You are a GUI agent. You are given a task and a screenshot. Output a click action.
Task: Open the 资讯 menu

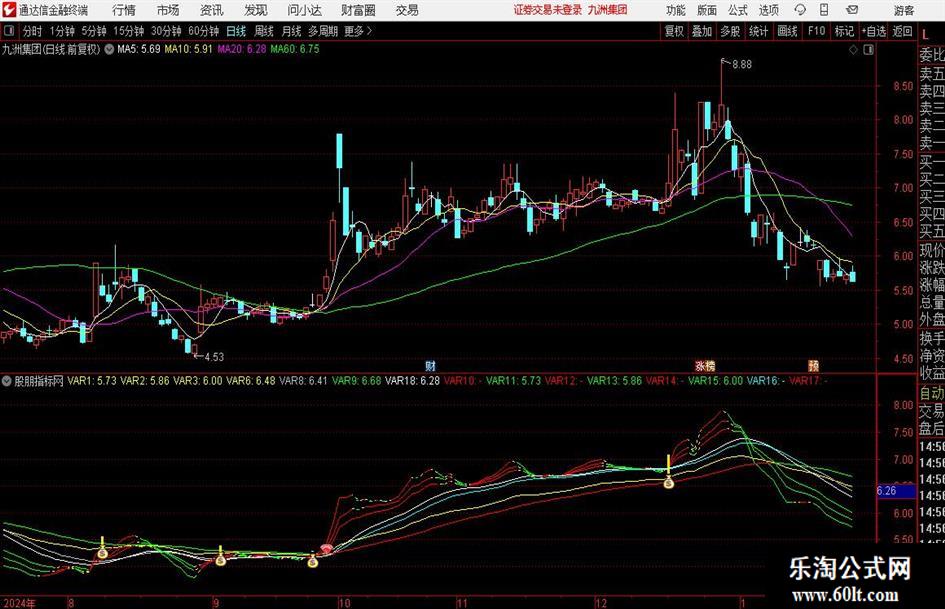[212, 10]
